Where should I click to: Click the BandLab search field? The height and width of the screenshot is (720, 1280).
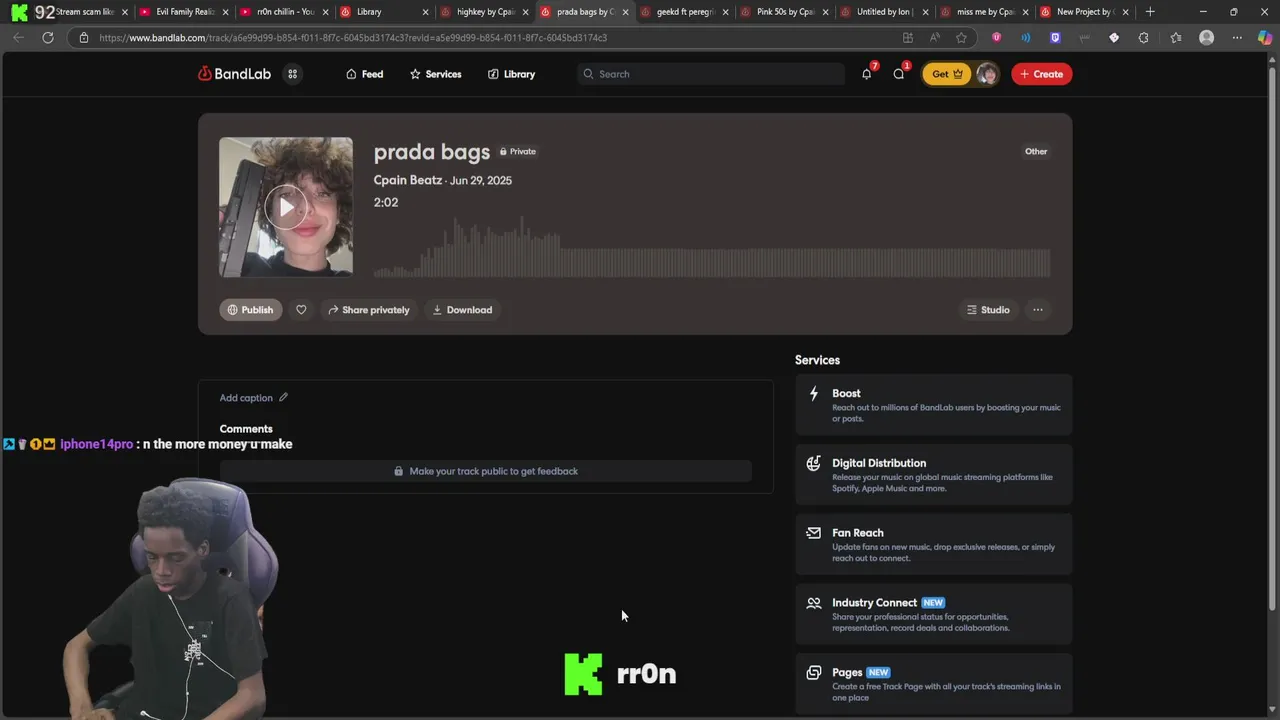coord(711,74)
